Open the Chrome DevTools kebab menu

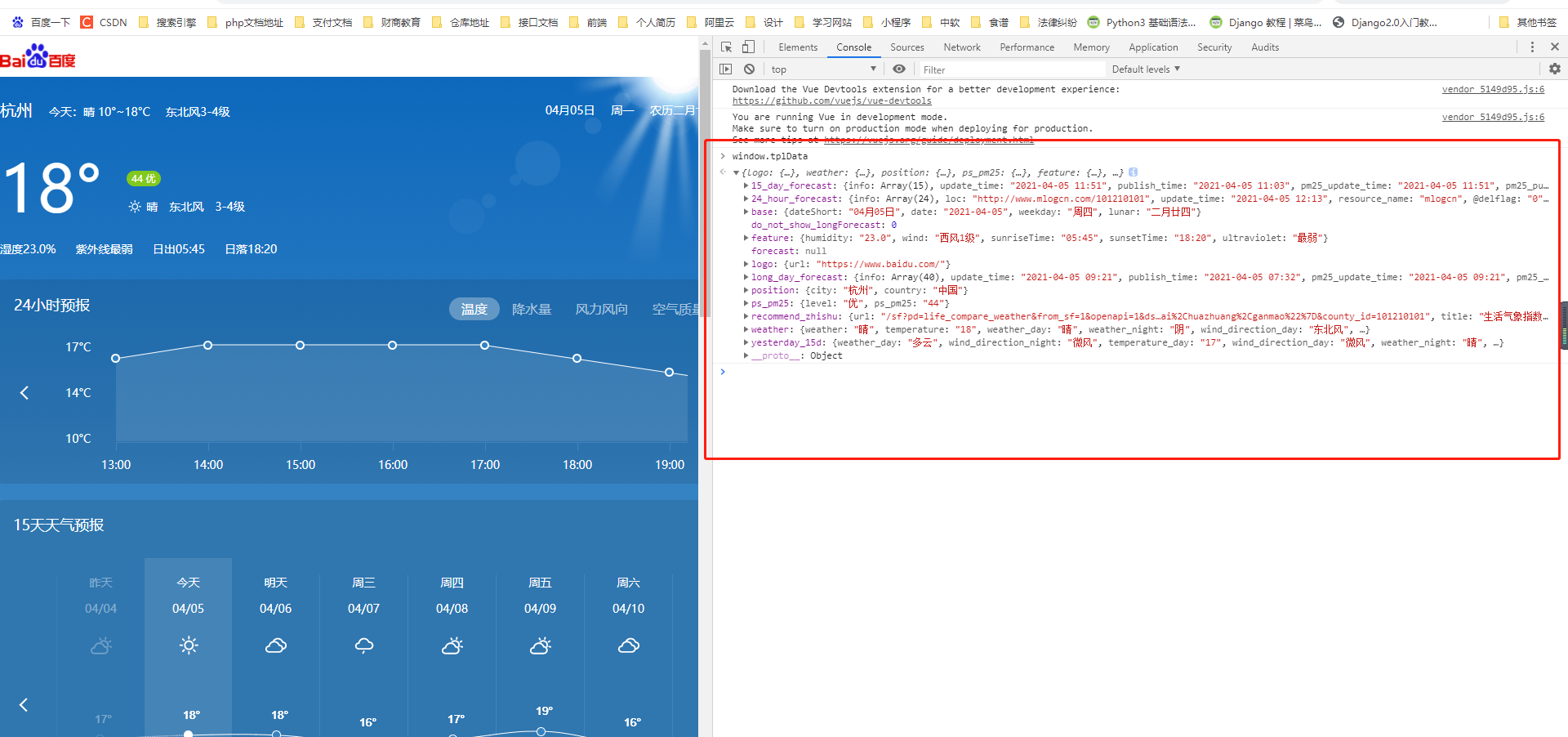[1532, 47]
